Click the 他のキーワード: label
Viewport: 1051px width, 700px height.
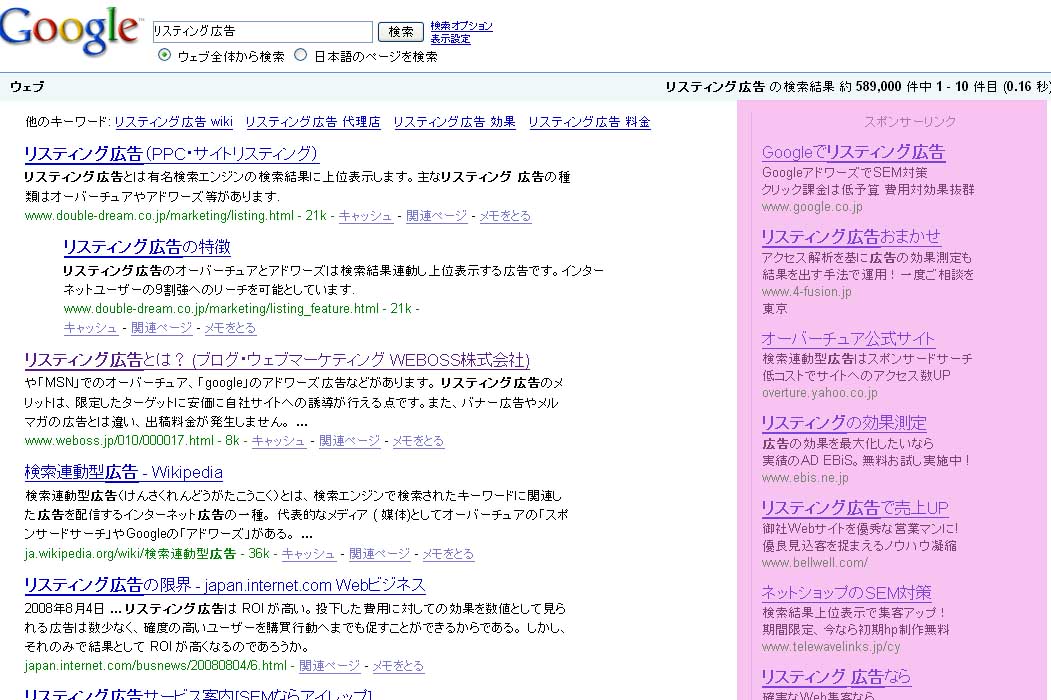click(x=67, y=122)
